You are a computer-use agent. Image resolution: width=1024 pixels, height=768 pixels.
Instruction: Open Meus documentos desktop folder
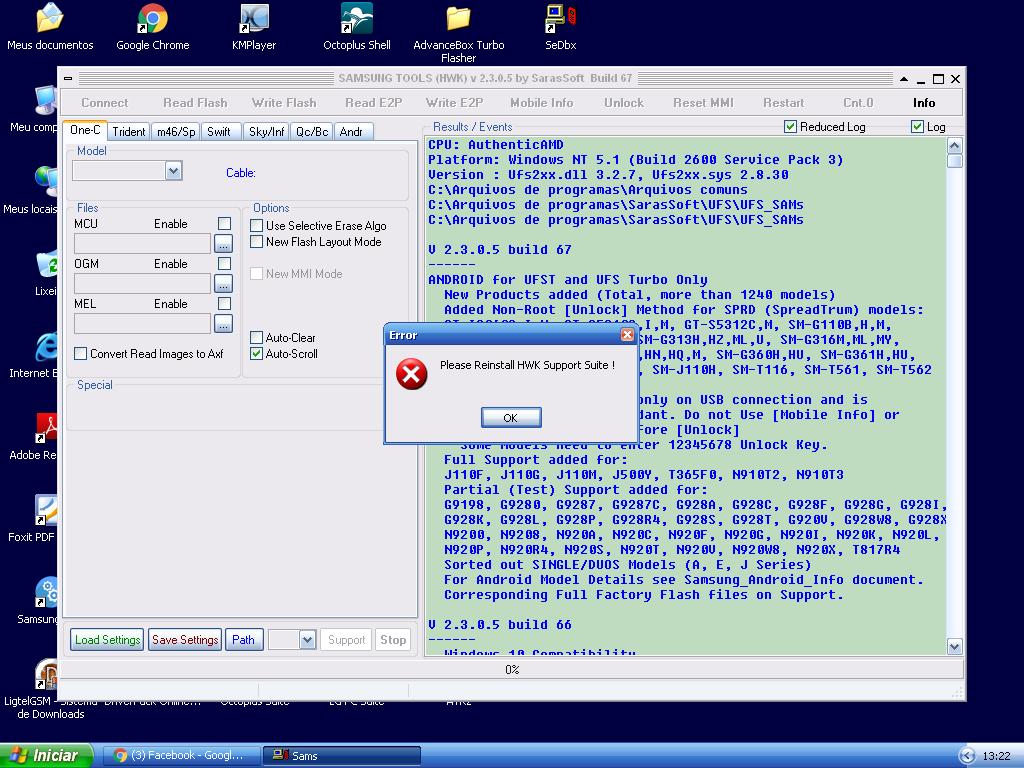pyautogui.click(x=50, y=27)
